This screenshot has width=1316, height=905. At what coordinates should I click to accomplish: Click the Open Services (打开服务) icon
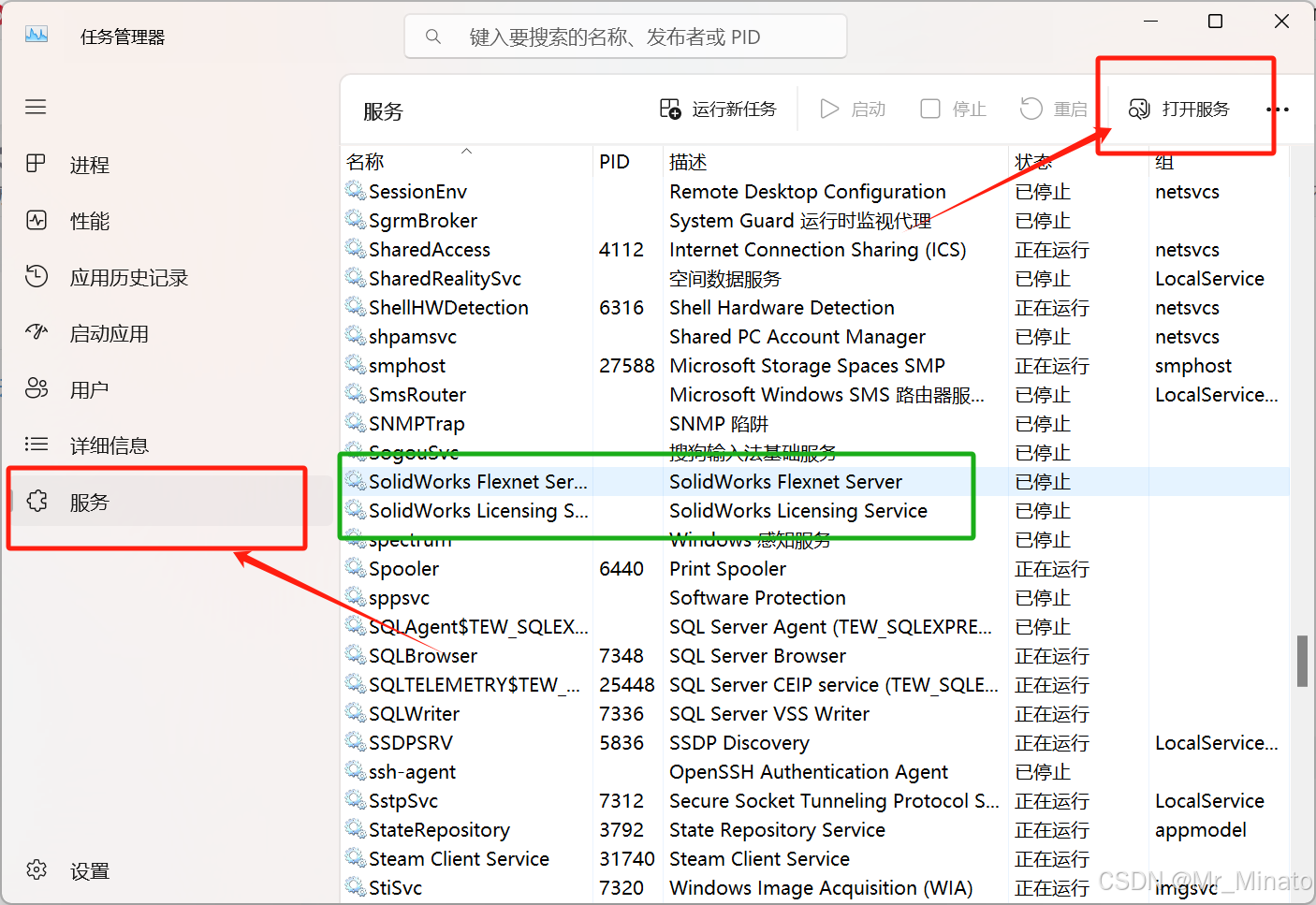coord(1139,109)
